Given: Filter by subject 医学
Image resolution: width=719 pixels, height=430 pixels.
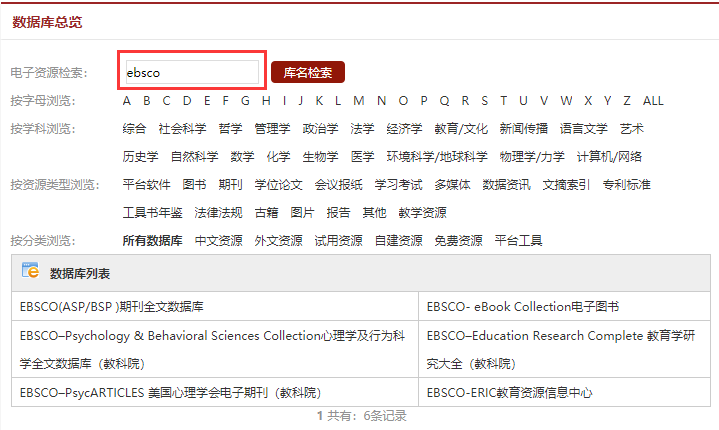Looking at the screenshot, I should (x=362, y=157).
